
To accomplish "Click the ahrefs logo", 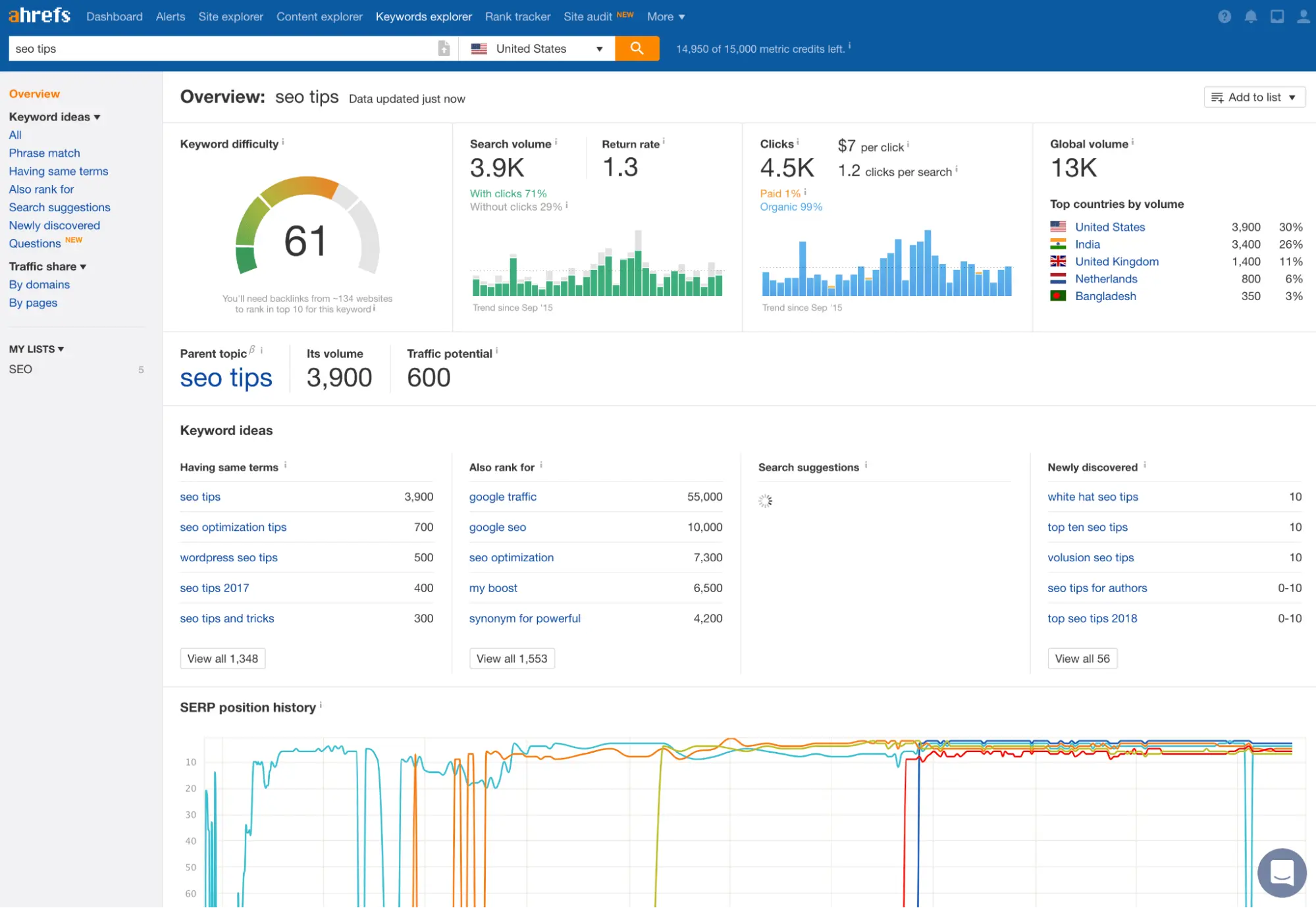I will (x=39, y=15).
